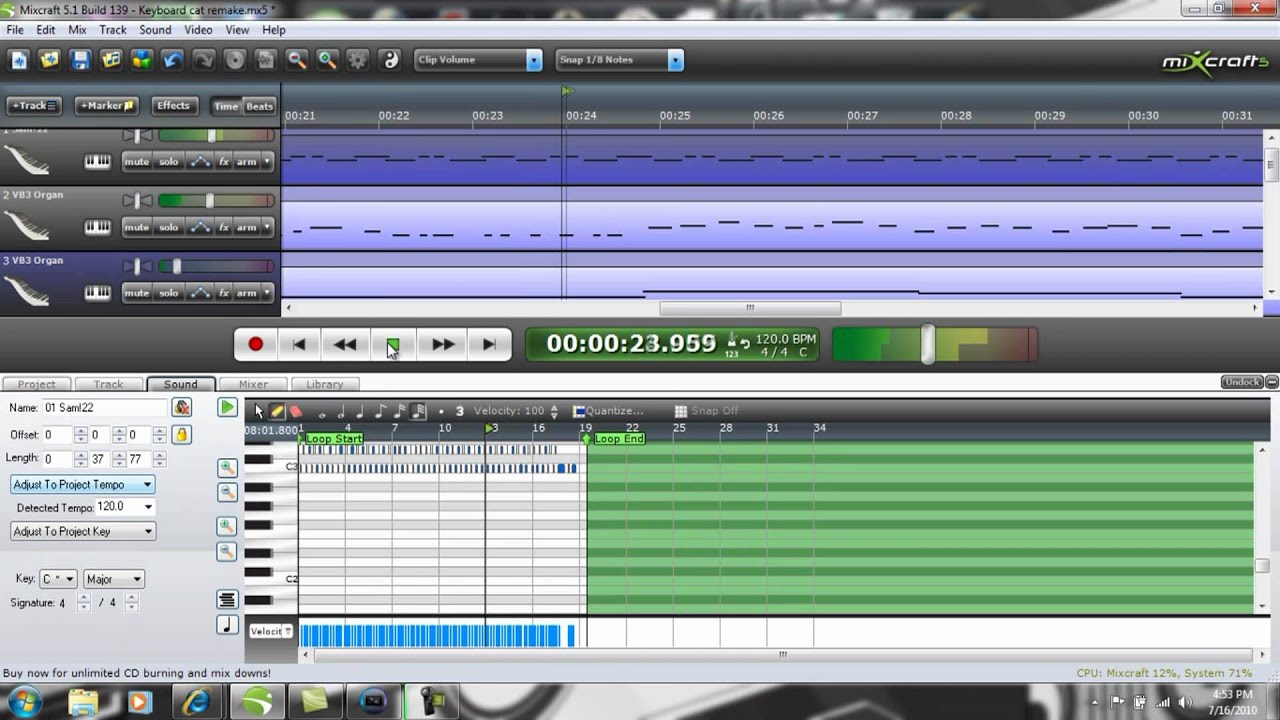Select the eraser tool in piano roll

[x=296, y=411]
